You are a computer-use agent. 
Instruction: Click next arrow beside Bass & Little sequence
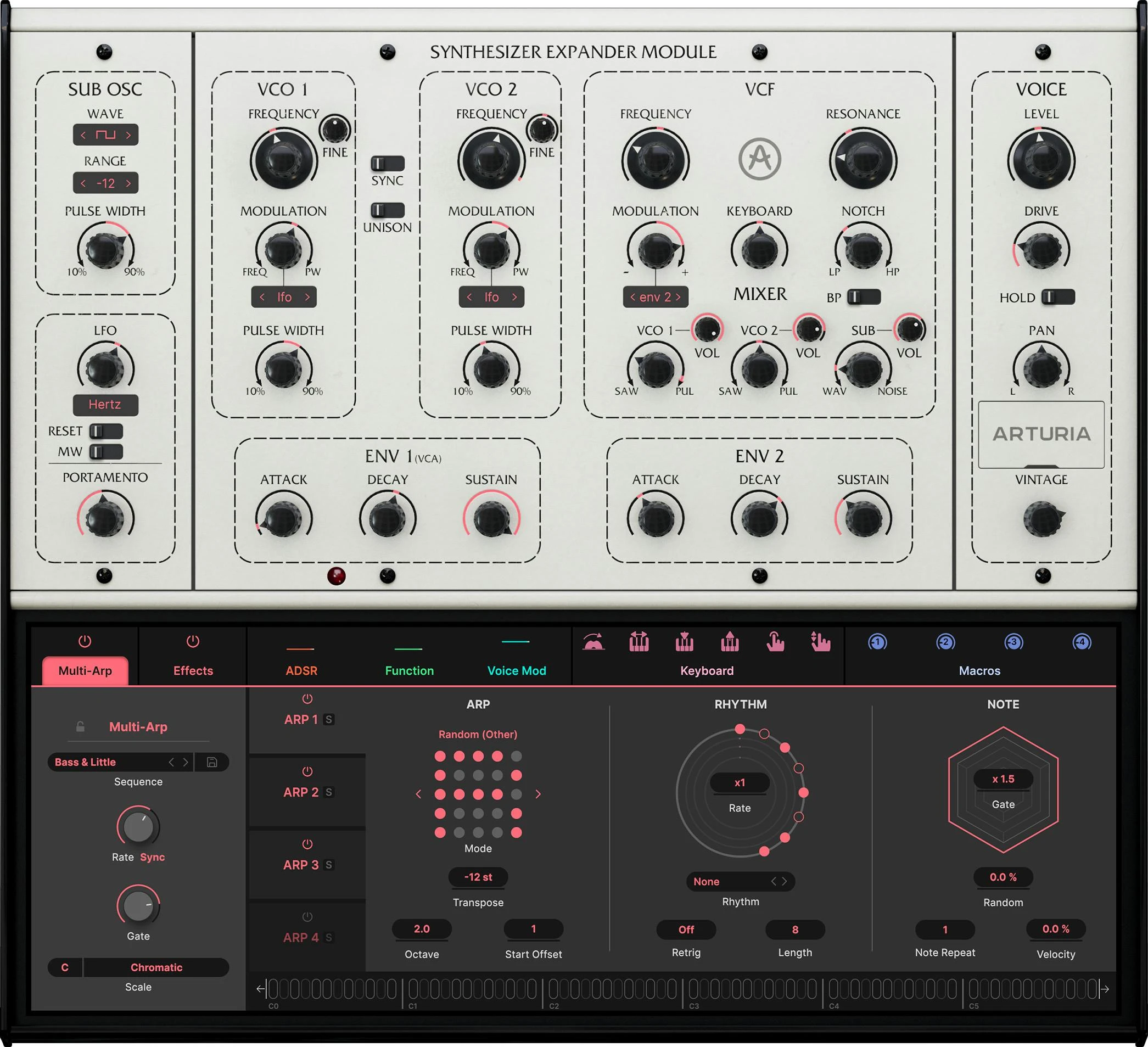(185, 762)
